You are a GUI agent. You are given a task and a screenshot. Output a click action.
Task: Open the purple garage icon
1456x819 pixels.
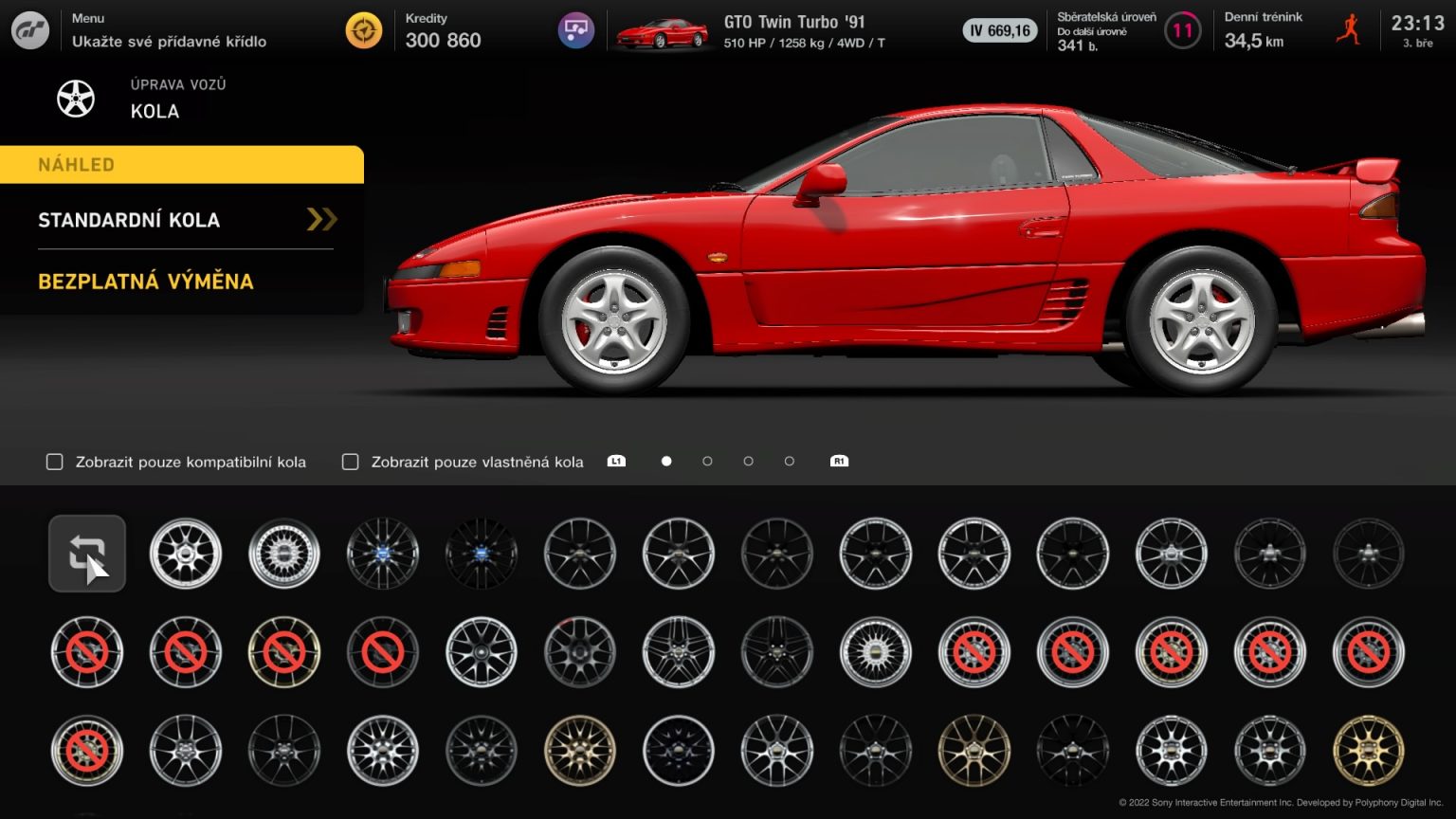575,30
